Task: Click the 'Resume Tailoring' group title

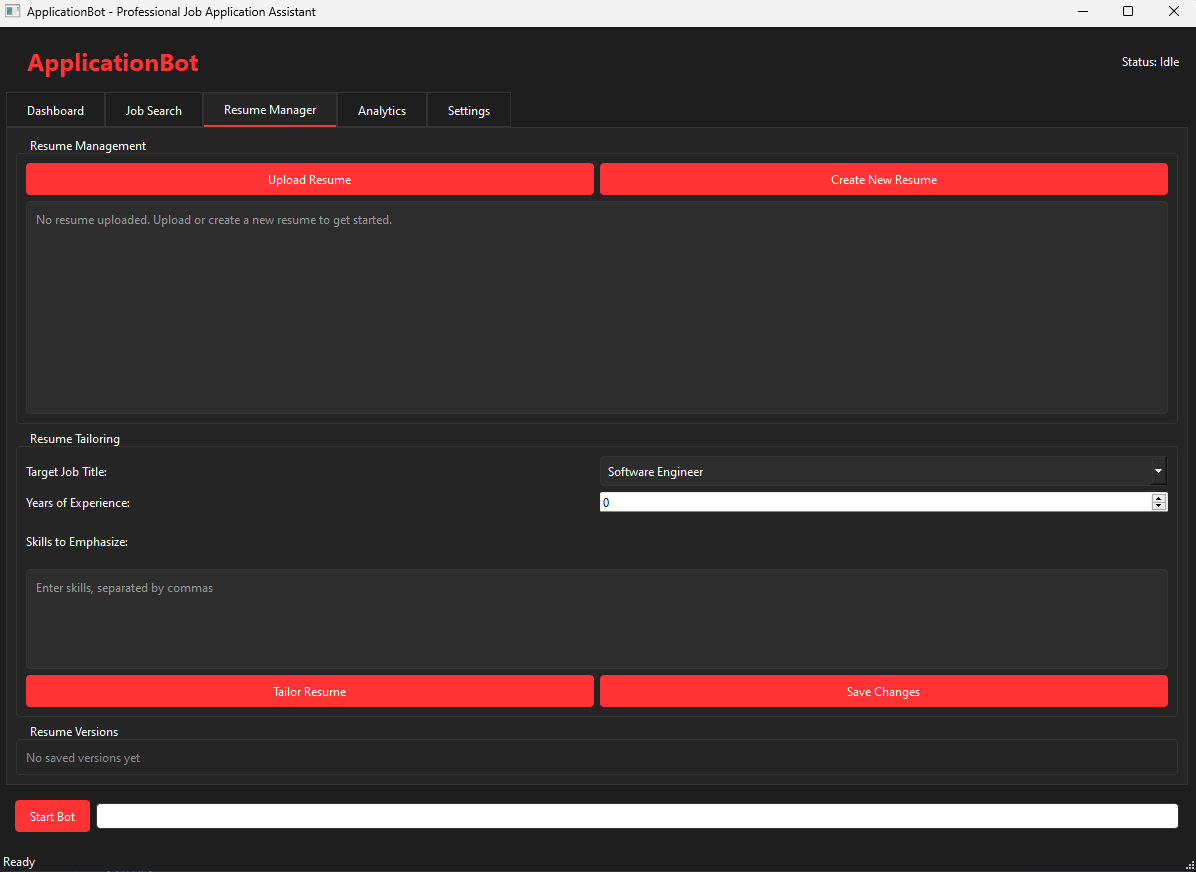Action: pos(75,439)
